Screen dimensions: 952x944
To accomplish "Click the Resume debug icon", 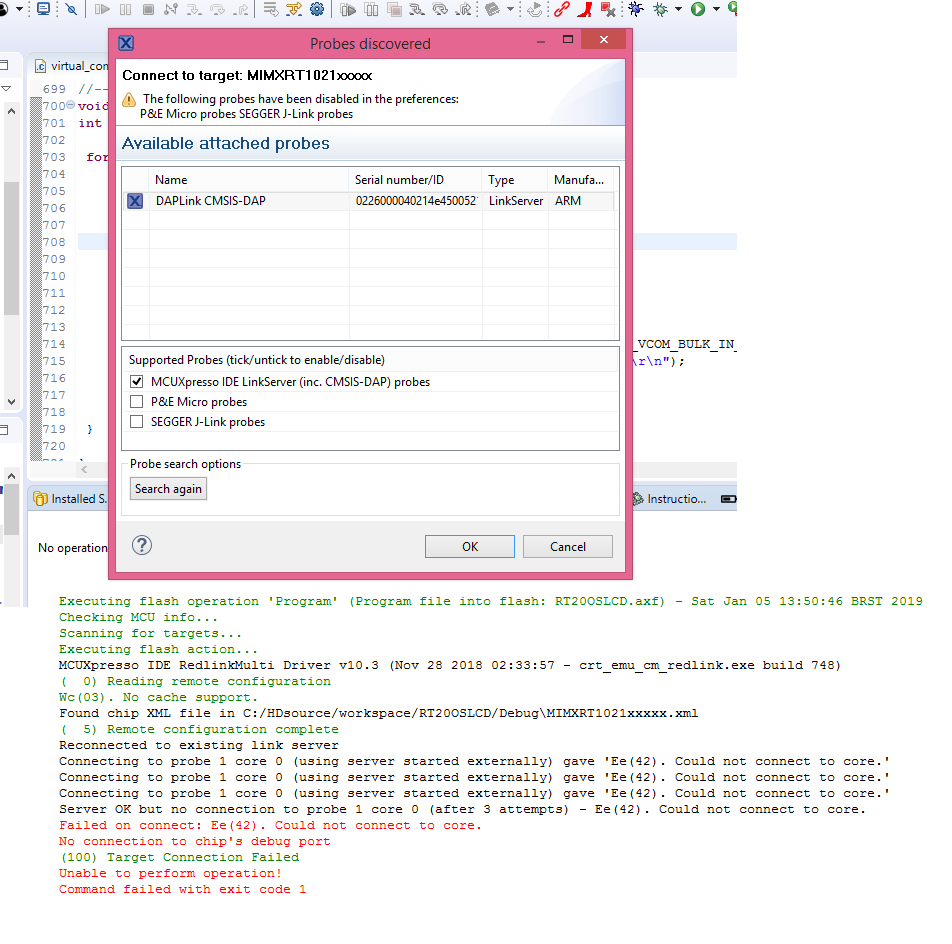I will tap(102, 11).
